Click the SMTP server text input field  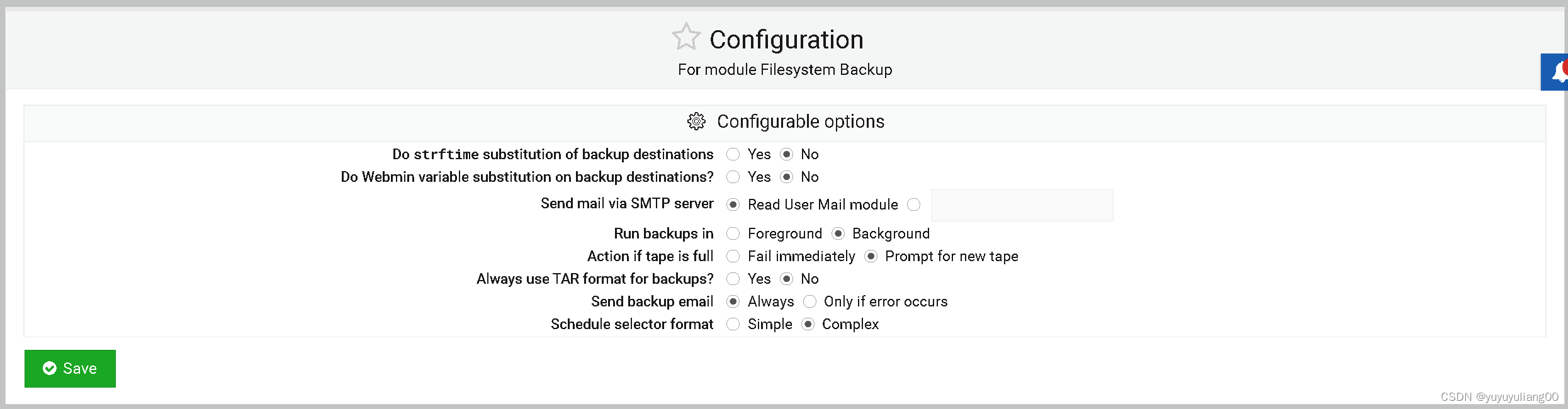[1022, 205]
